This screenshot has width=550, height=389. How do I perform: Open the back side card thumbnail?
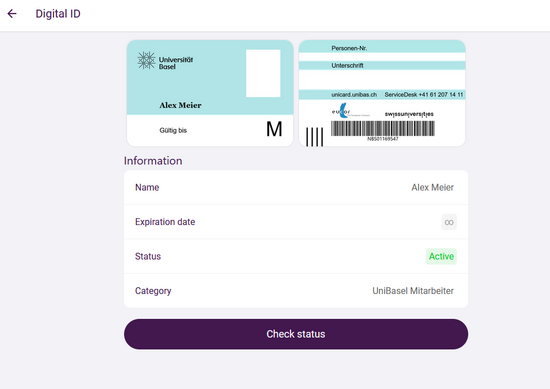[382, 93]
